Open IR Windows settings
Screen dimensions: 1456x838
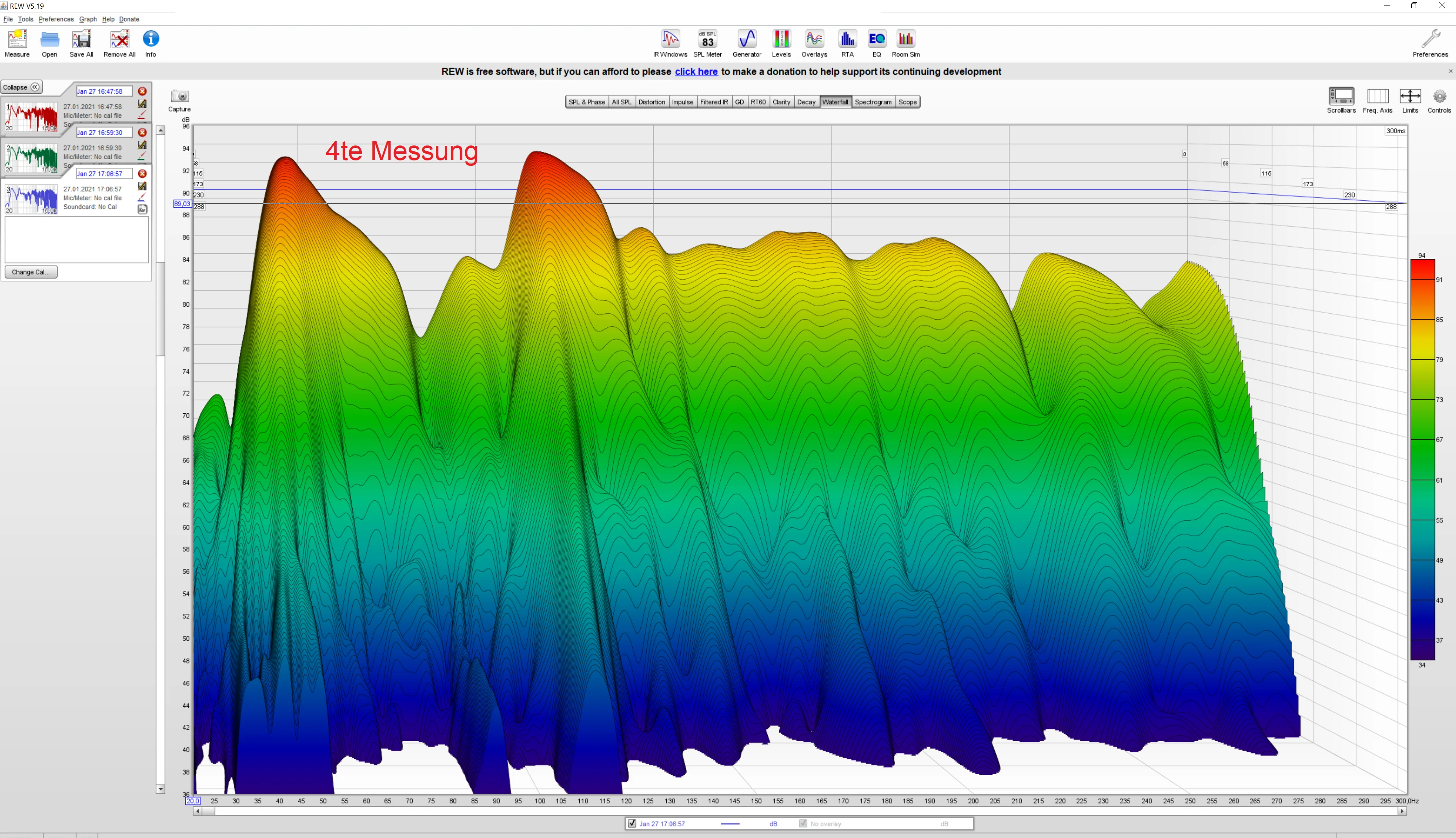click(x=670, y=44)
